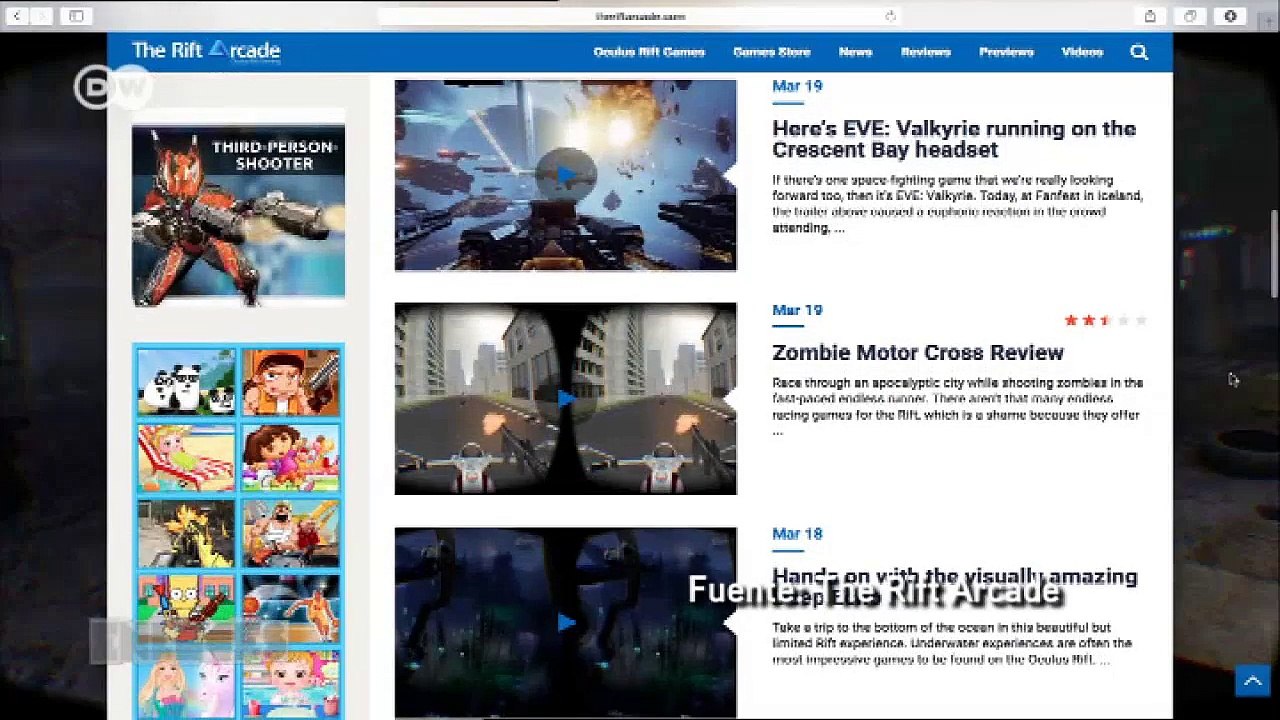Click the Zombie Motor Cross star rating
Viewport: 1280px width, 720px height.
click(1105, 320)
